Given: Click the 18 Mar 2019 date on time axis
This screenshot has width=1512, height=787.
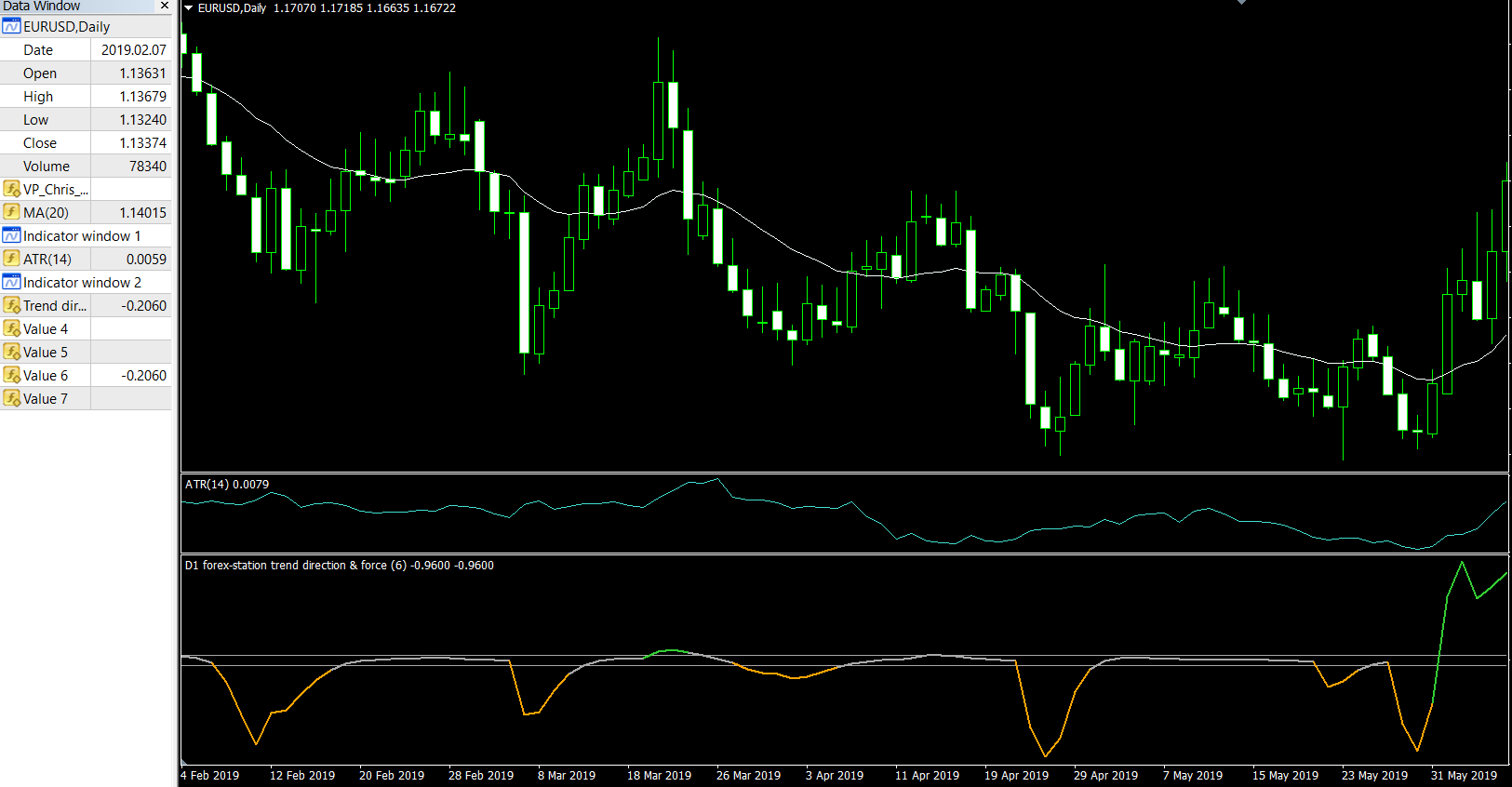Looking at the screenshot, I should pyautogui.click(x=659, y=776).
